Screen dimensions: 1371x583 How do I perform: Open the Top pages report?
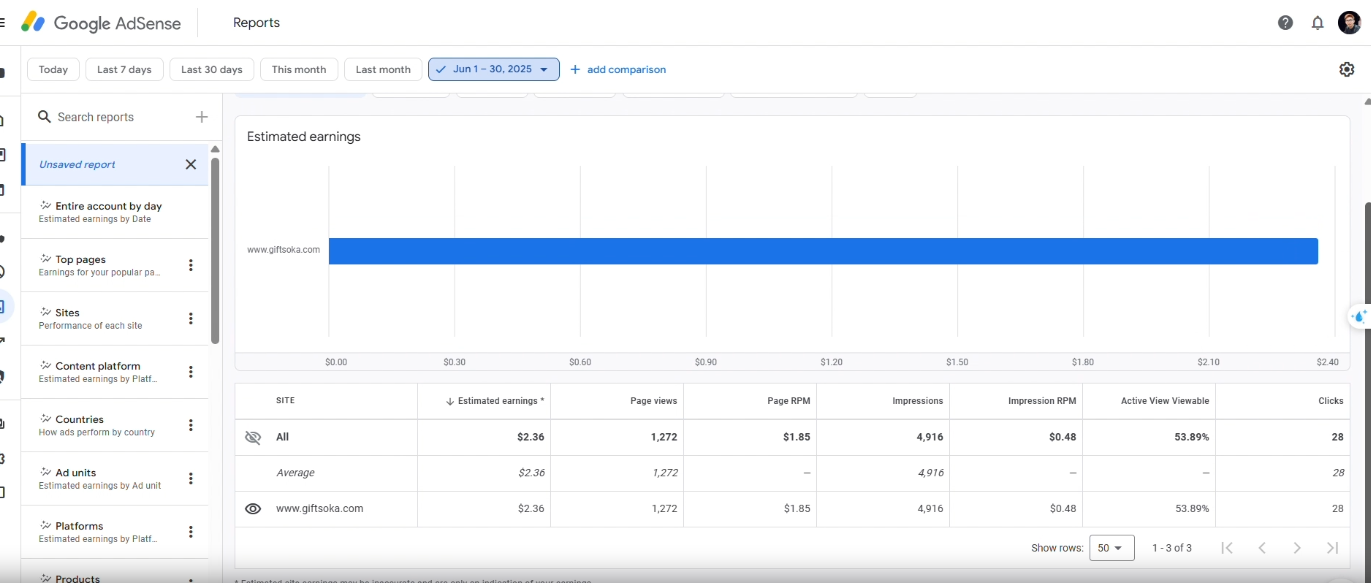pyautogui.click(x=100, y=265)
